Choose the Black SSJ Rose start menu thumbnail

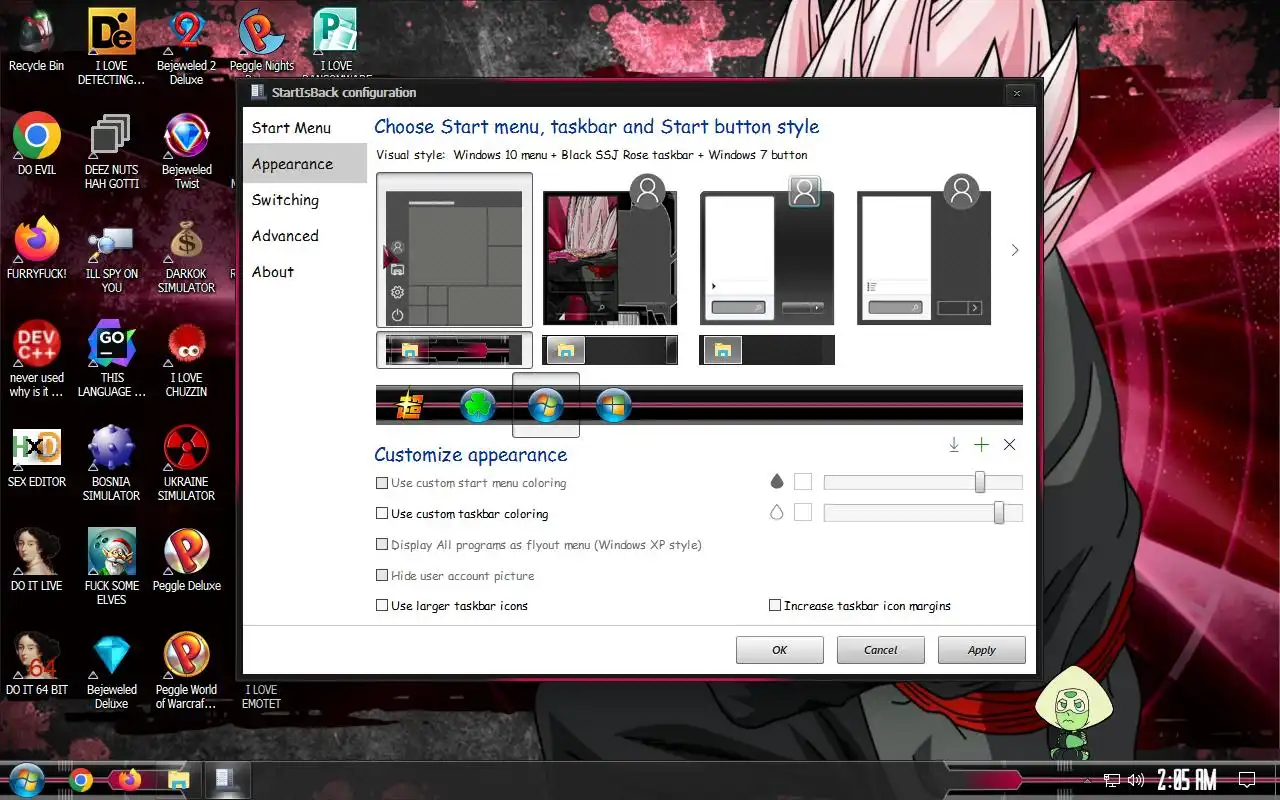[x=610, y=250]
